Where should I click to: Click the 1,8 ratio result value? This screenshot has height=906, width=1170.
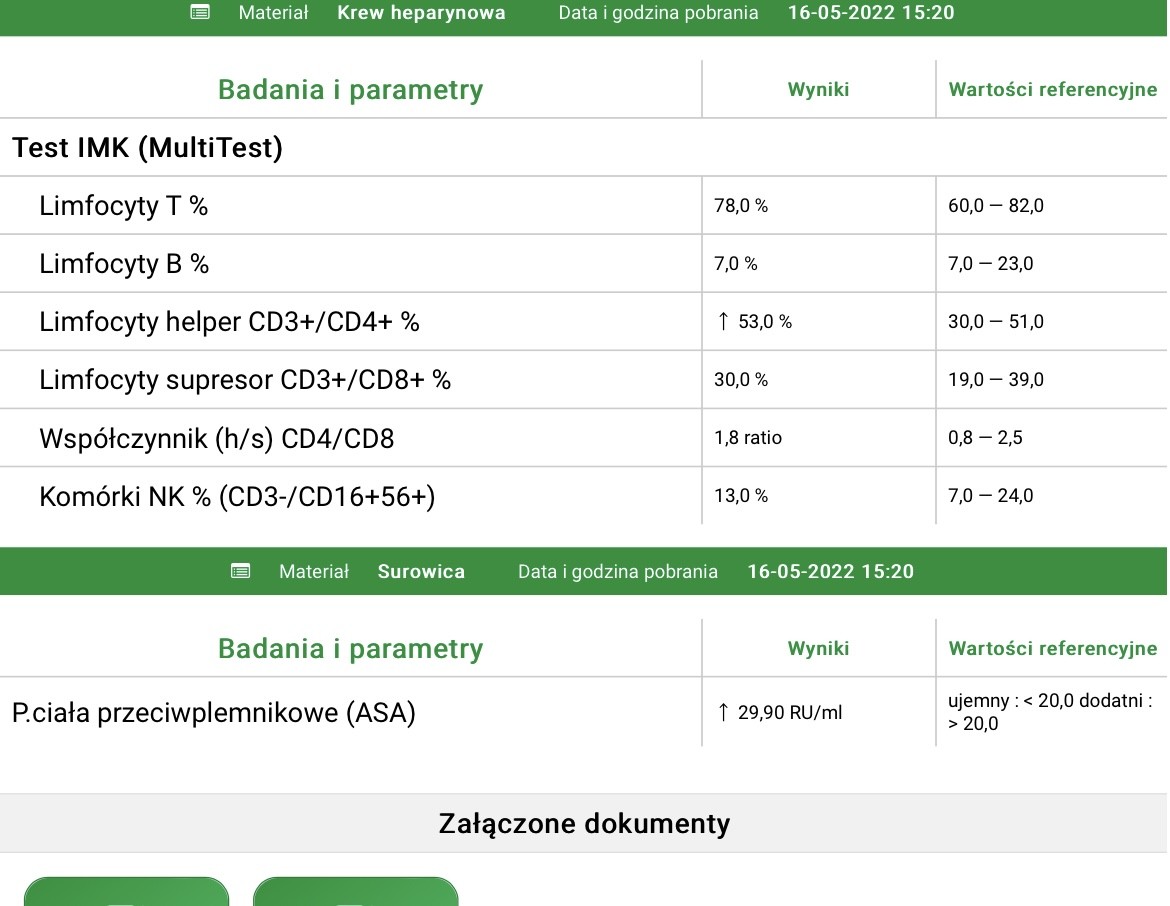(x=748, y=438)
